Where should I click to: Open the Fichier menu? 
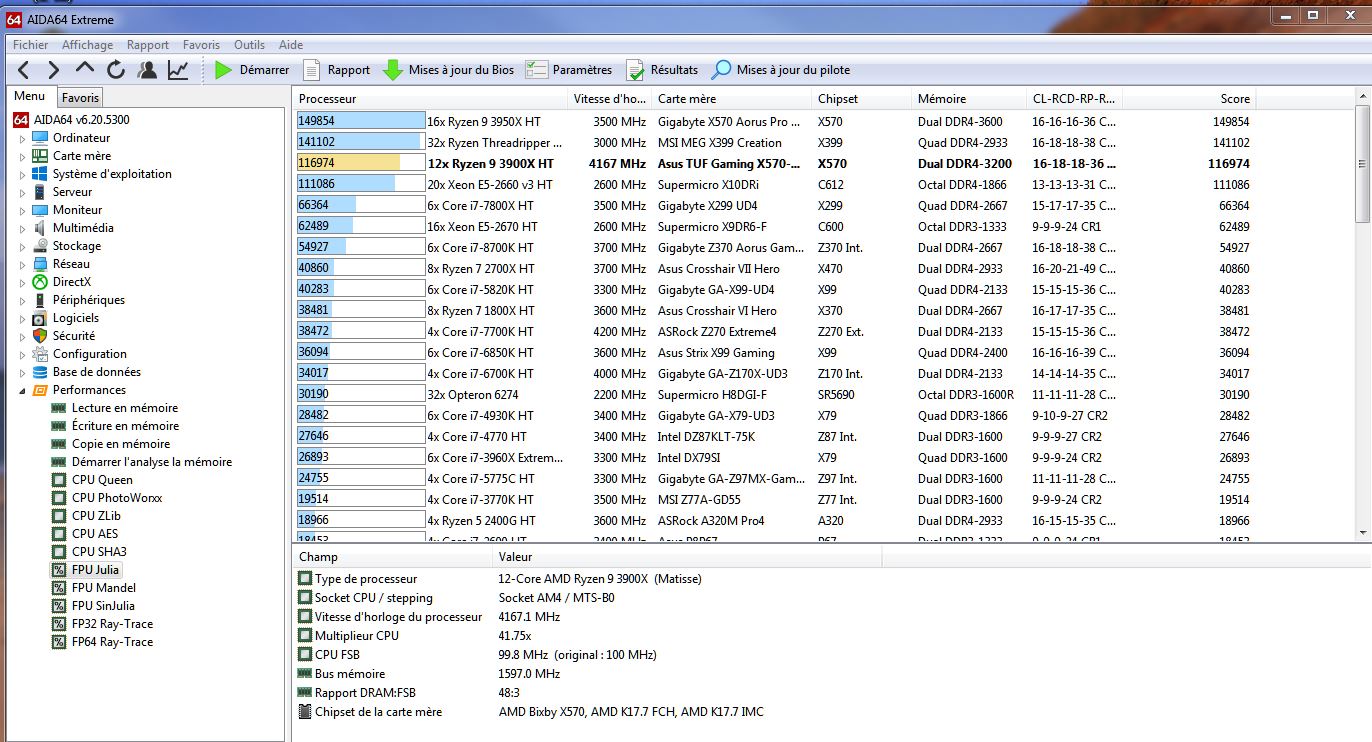(x=30, y=45)
